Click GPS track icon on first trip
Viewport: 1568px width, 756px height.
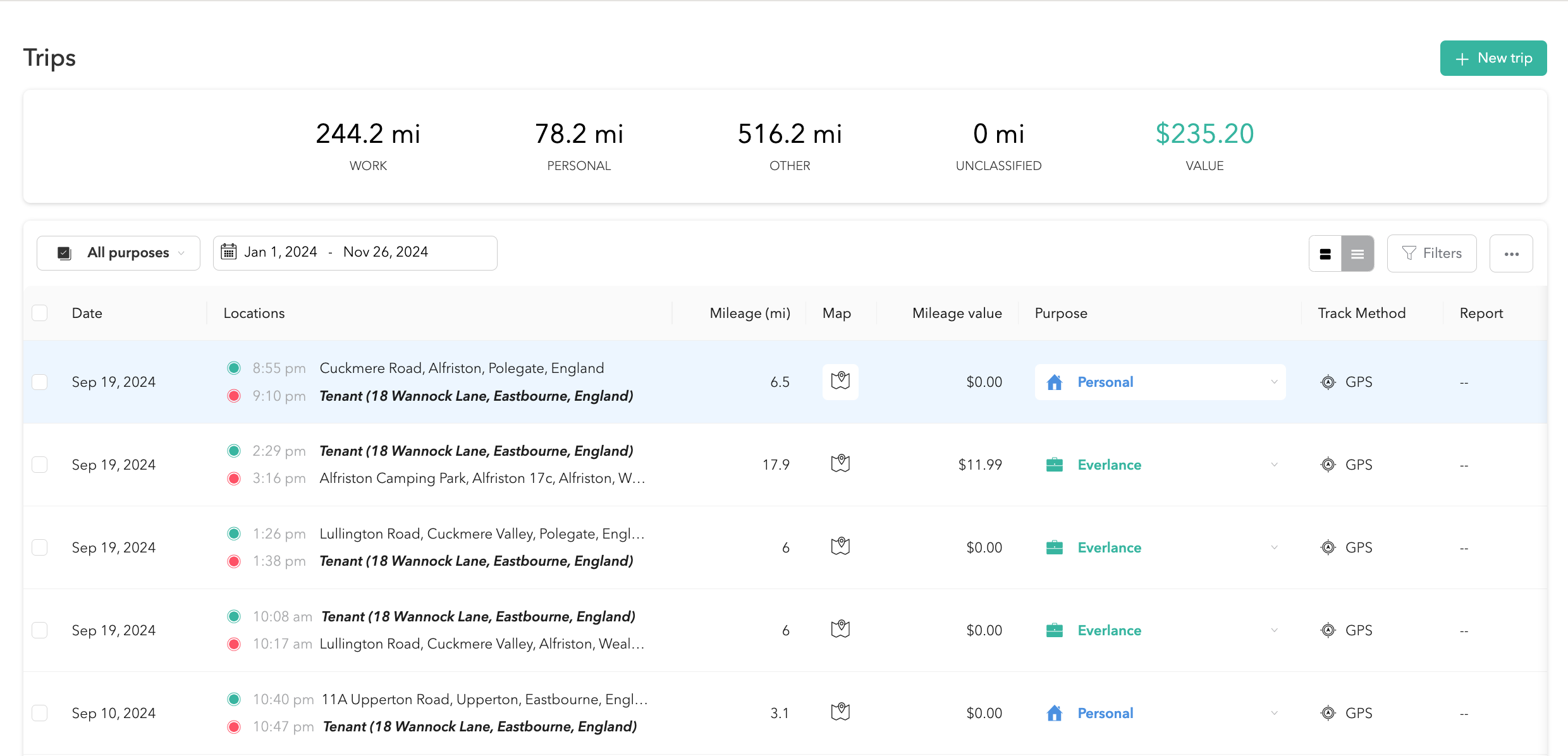(x=1328, y=382)
